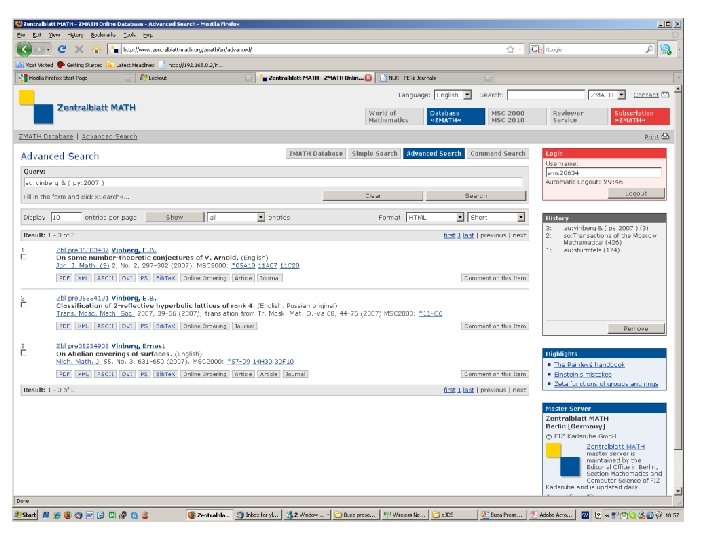Open the entries selection dropdown showing 'all'

coord(236,217)
